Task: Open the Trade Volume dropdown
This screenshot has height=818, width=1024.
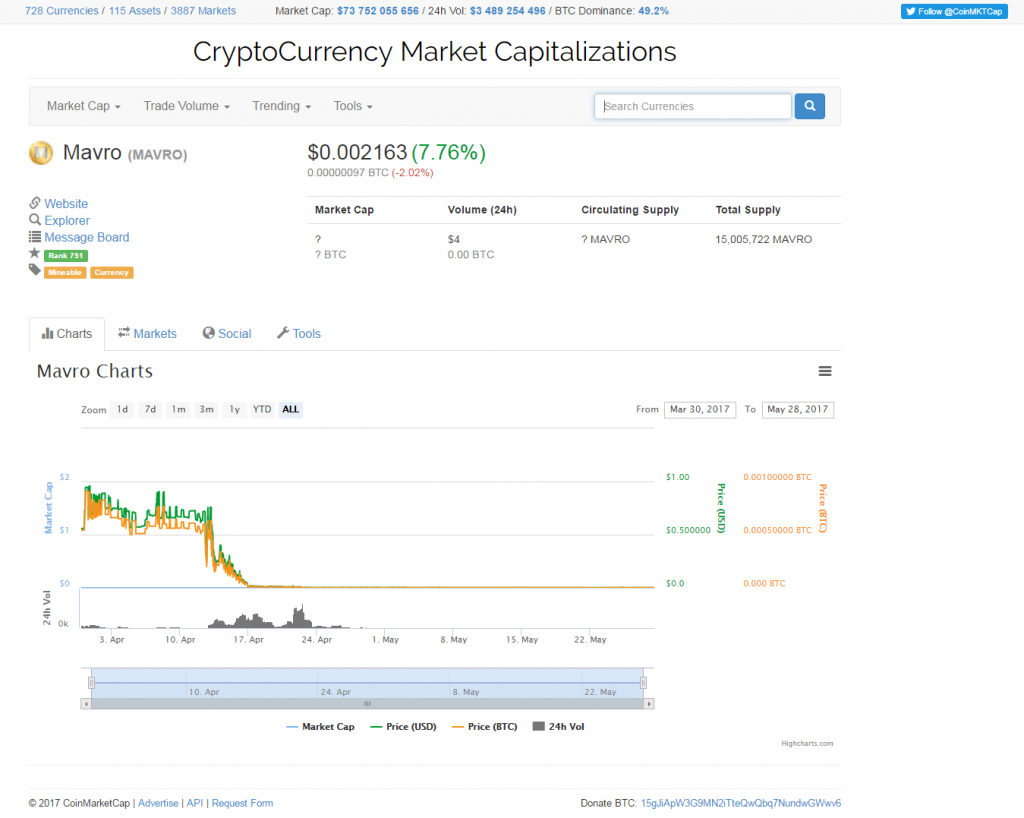Action: point(187,106)
